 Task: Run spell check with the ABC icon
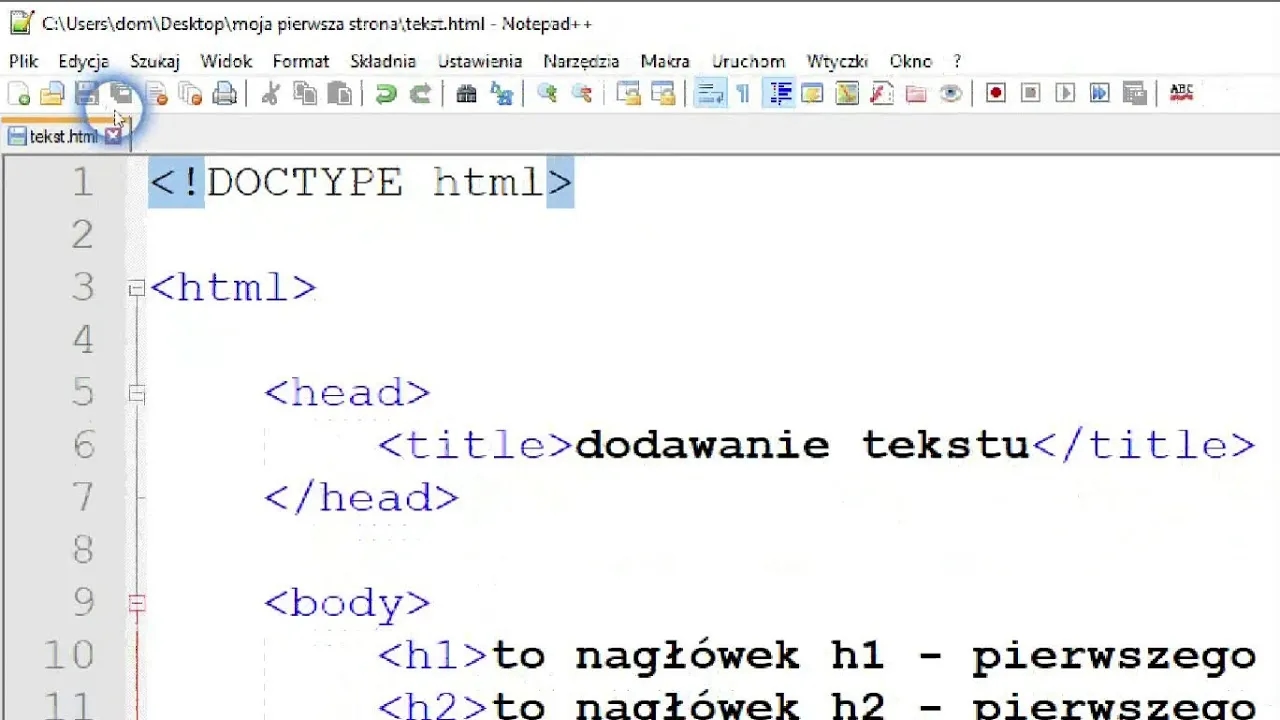click(1181, 93)
